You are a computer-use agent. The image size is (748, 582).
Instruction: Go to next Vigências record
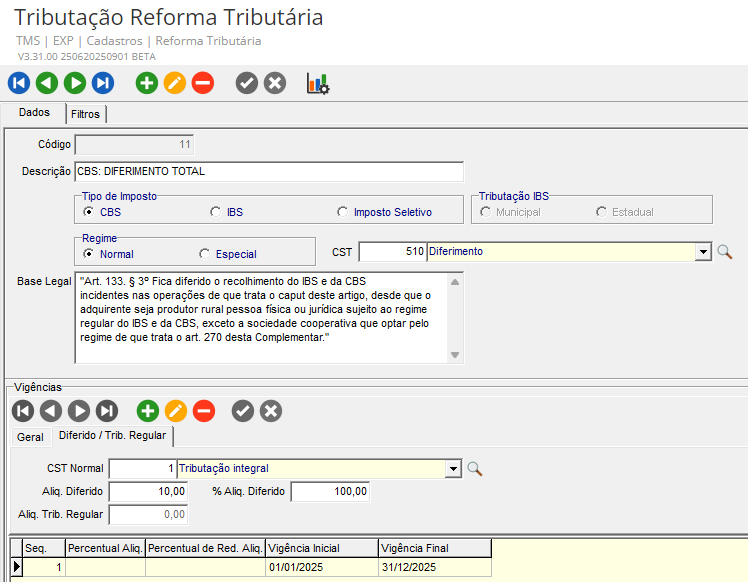tap(79, 411)
